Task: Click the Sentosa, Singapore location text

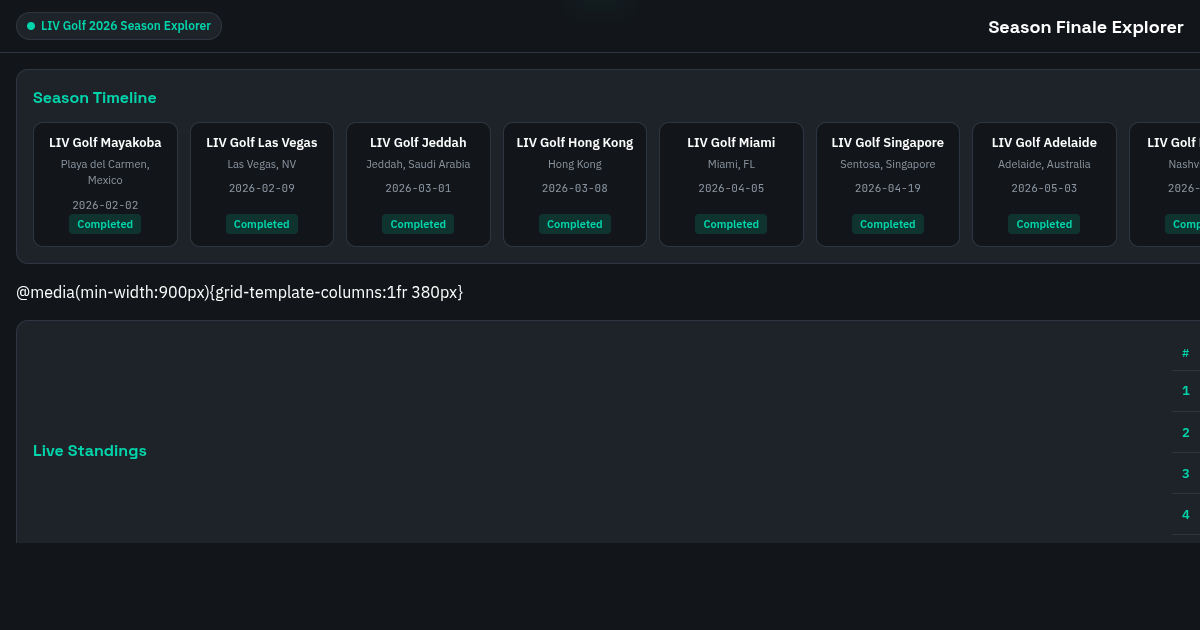Action: [888, 164]
